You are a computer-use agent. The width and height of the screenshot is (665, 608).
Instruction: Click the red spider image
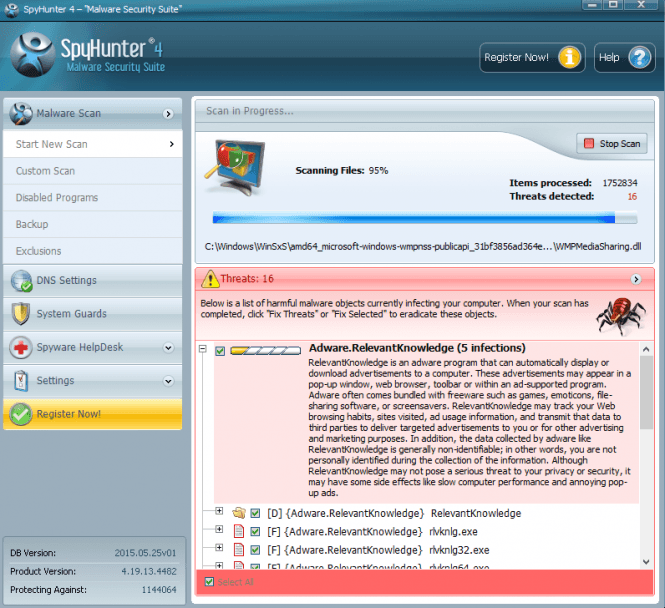click(x=621, y=316)
